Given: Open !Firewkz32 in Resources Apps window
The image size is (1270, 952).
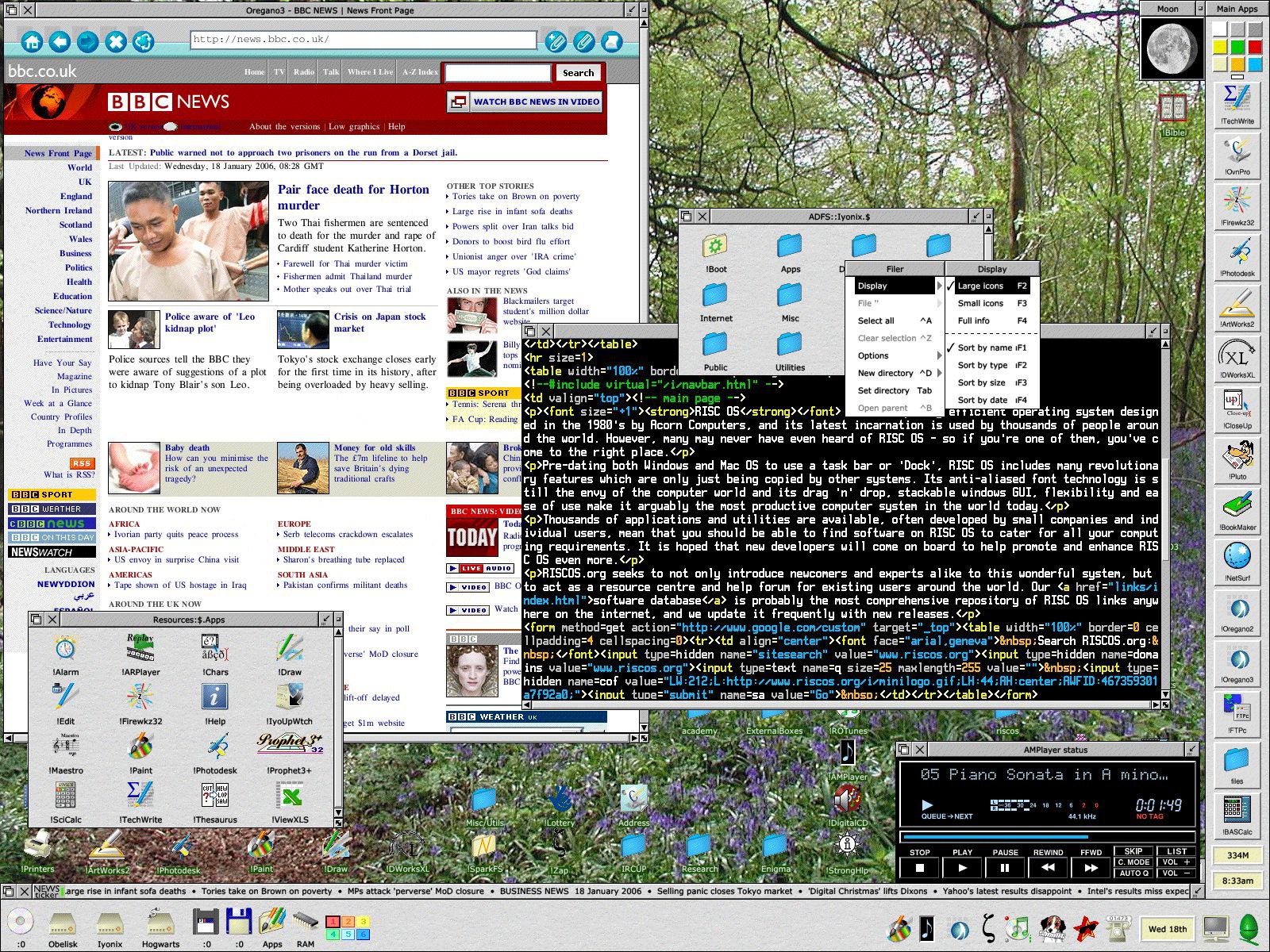Looking at the screenshot, I should (140, 704).
